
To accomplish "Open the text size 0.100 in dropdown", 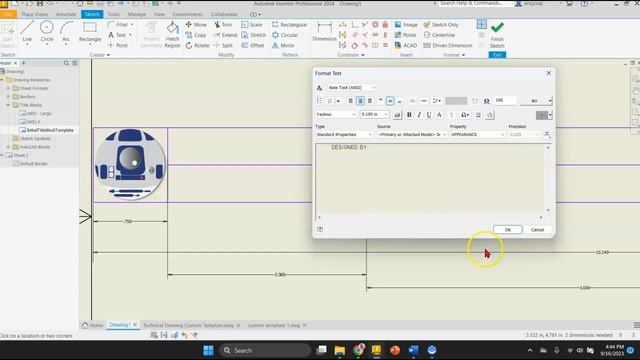I will point(374,115).
